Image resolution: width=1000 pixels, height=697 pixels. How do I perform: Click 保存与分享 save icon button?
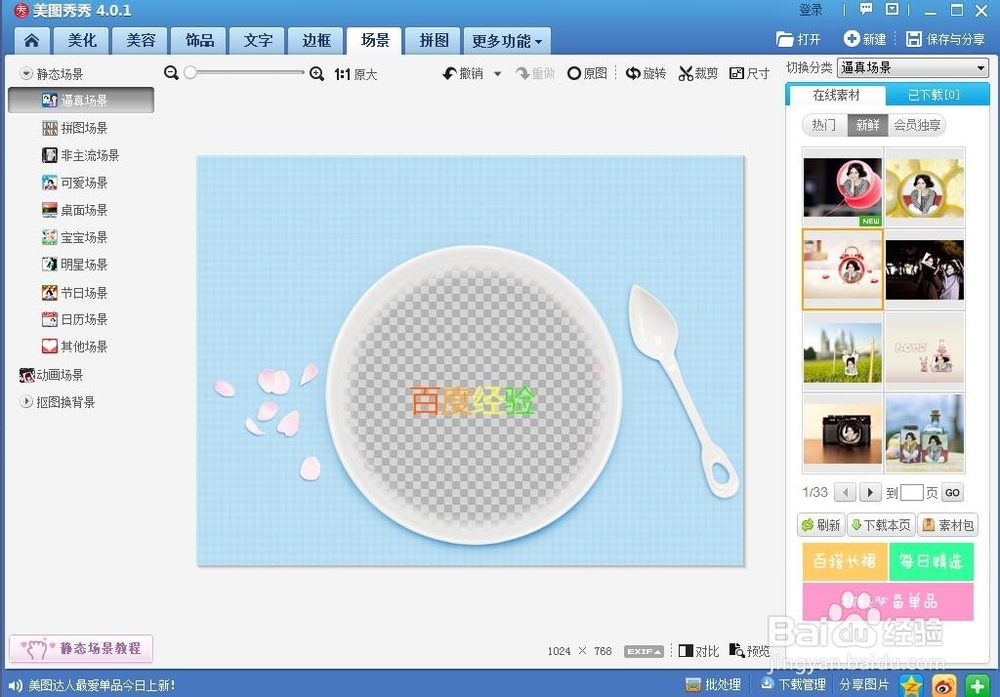[945, 40]
